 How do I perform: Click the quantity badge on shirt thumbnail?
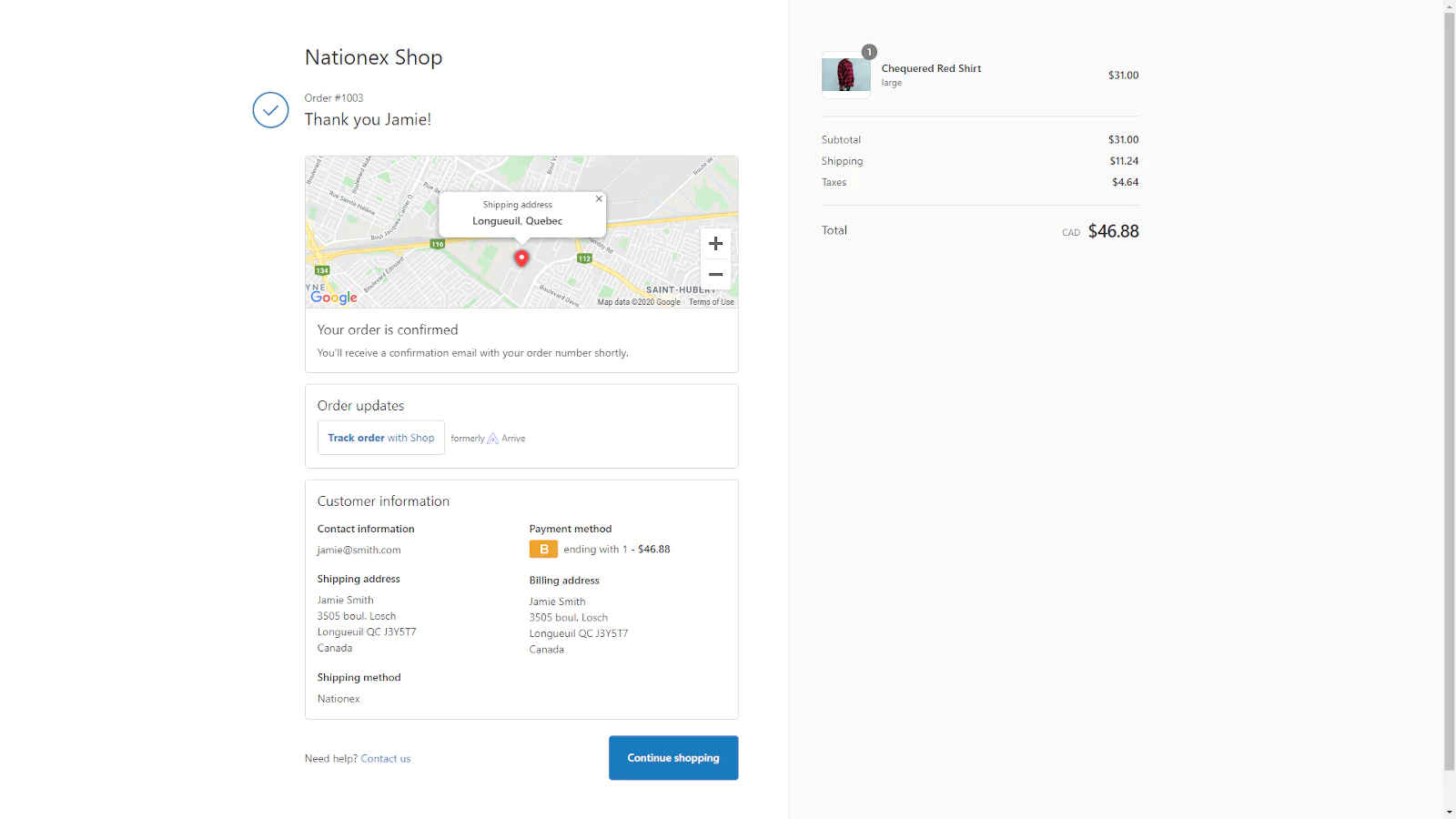(869, 52)
